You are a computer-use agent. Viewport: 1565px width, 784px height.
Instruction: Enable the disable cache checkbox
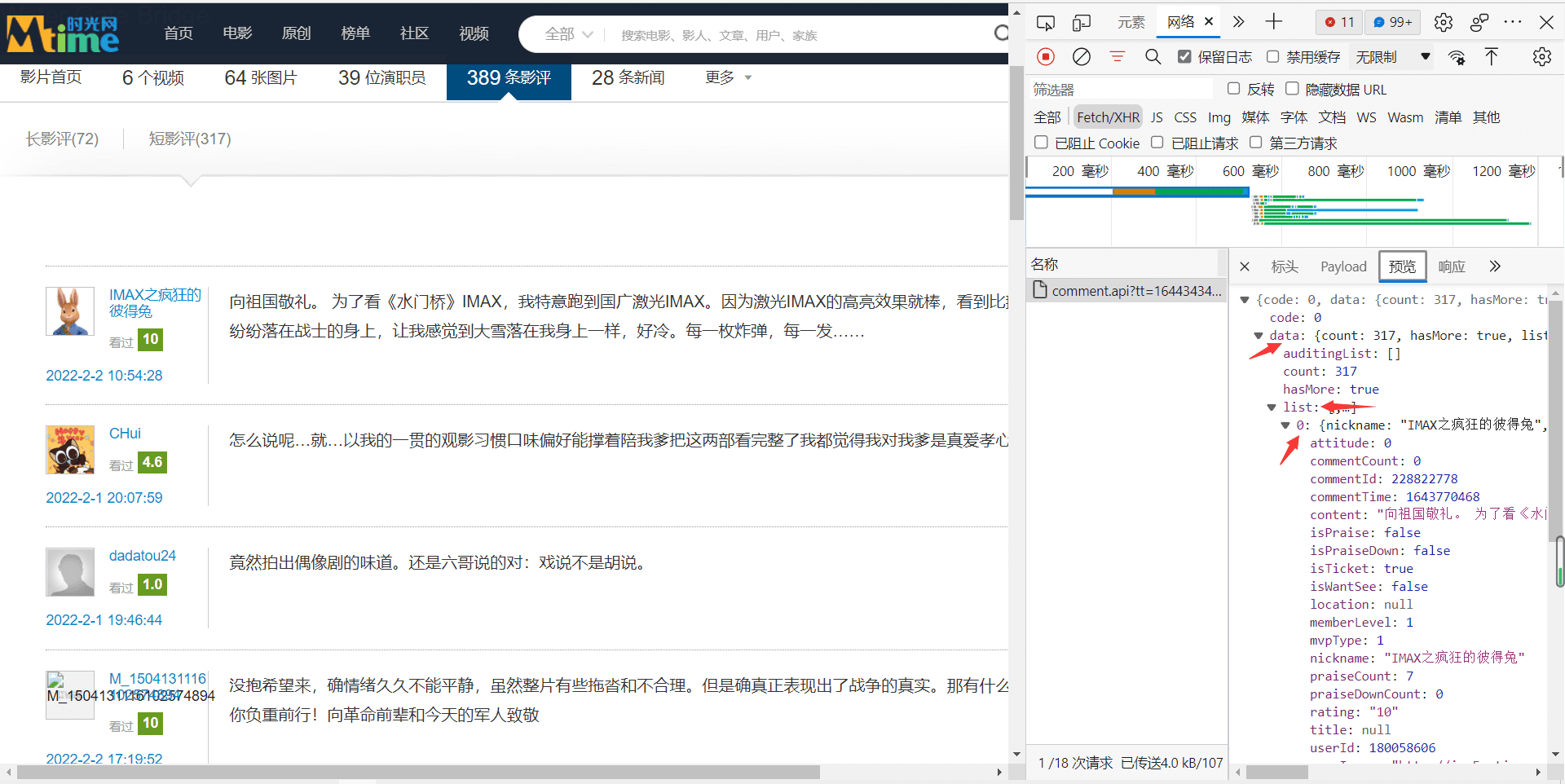[x=1273, y=56]
